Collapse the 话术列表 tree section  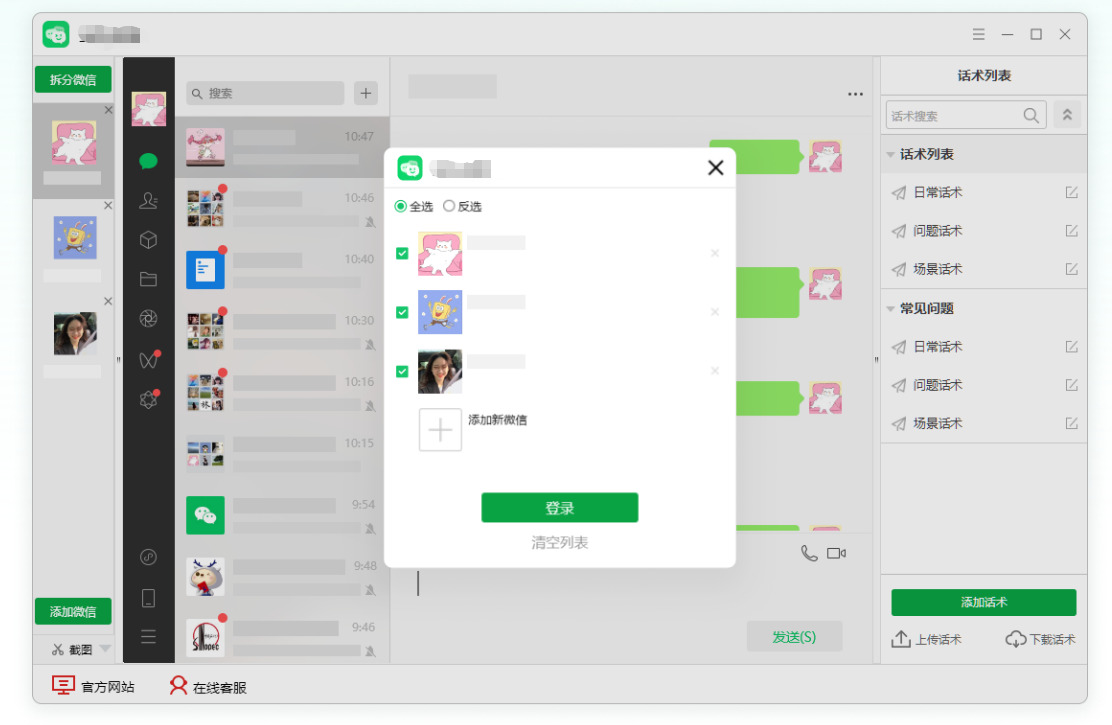coord(890,155)
